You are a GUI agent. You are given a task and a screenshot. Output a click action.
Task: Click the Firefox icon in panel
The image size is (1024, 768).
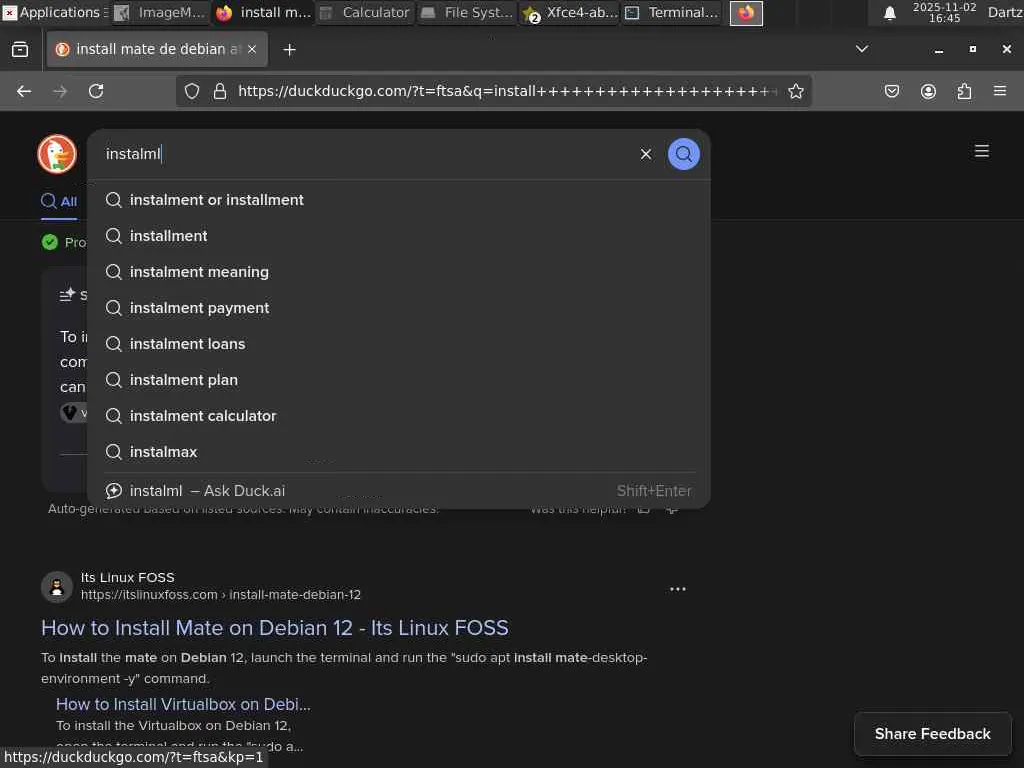click(x=746, y=12)
